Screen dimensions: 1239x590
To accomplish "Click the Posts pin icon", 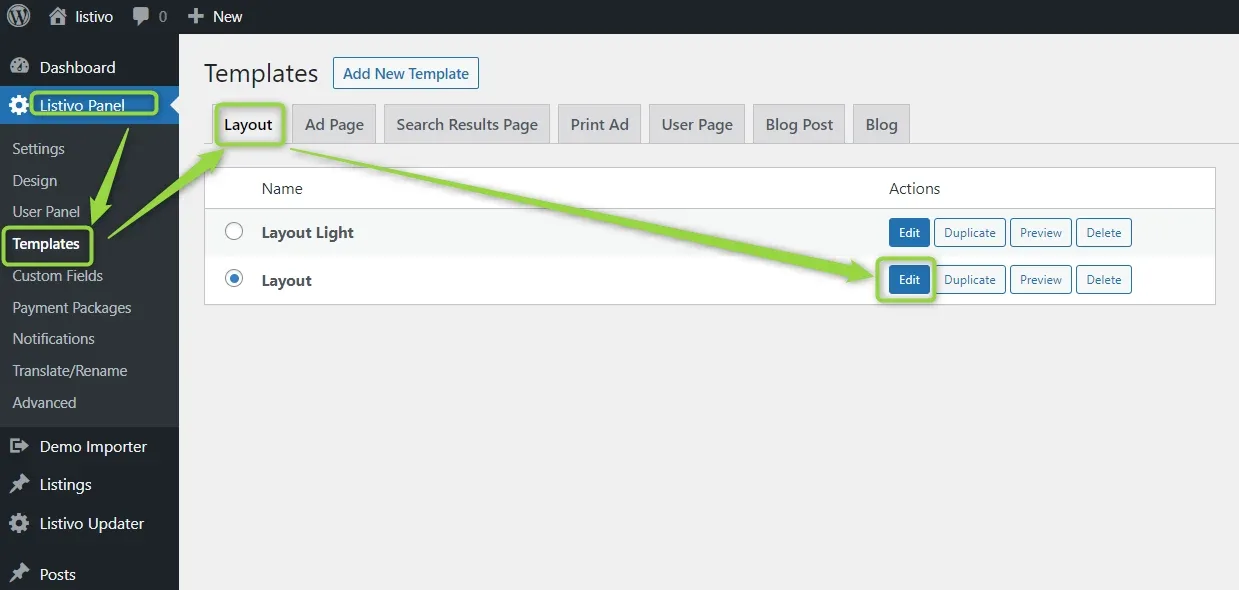I will tap(19, 574).
